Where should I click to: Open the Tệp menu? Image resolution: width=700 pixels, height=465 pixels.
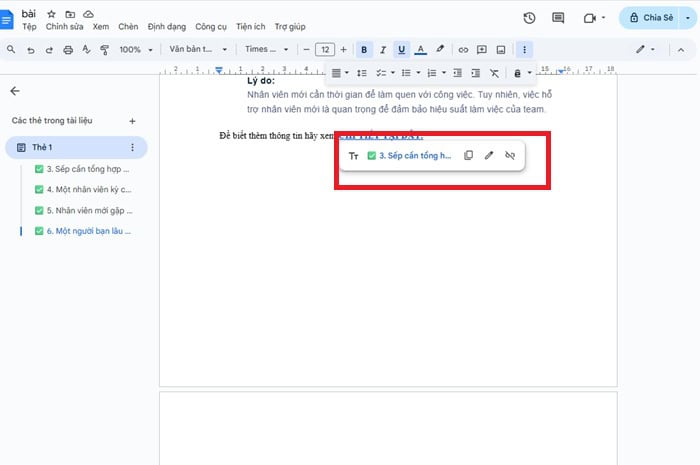pos(29,27)
